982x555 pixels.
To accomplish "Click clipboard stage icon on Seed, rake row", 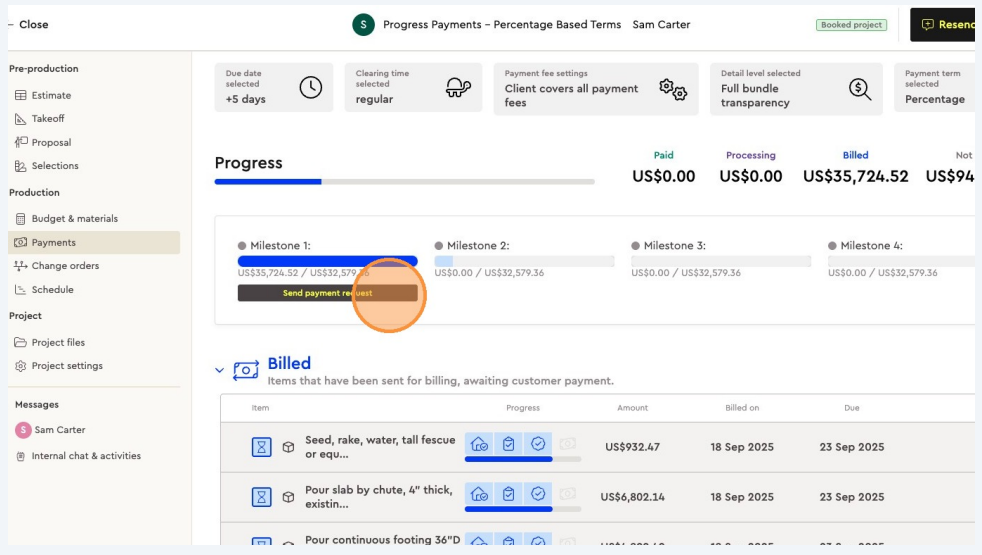I will click(x=508, y=444).
